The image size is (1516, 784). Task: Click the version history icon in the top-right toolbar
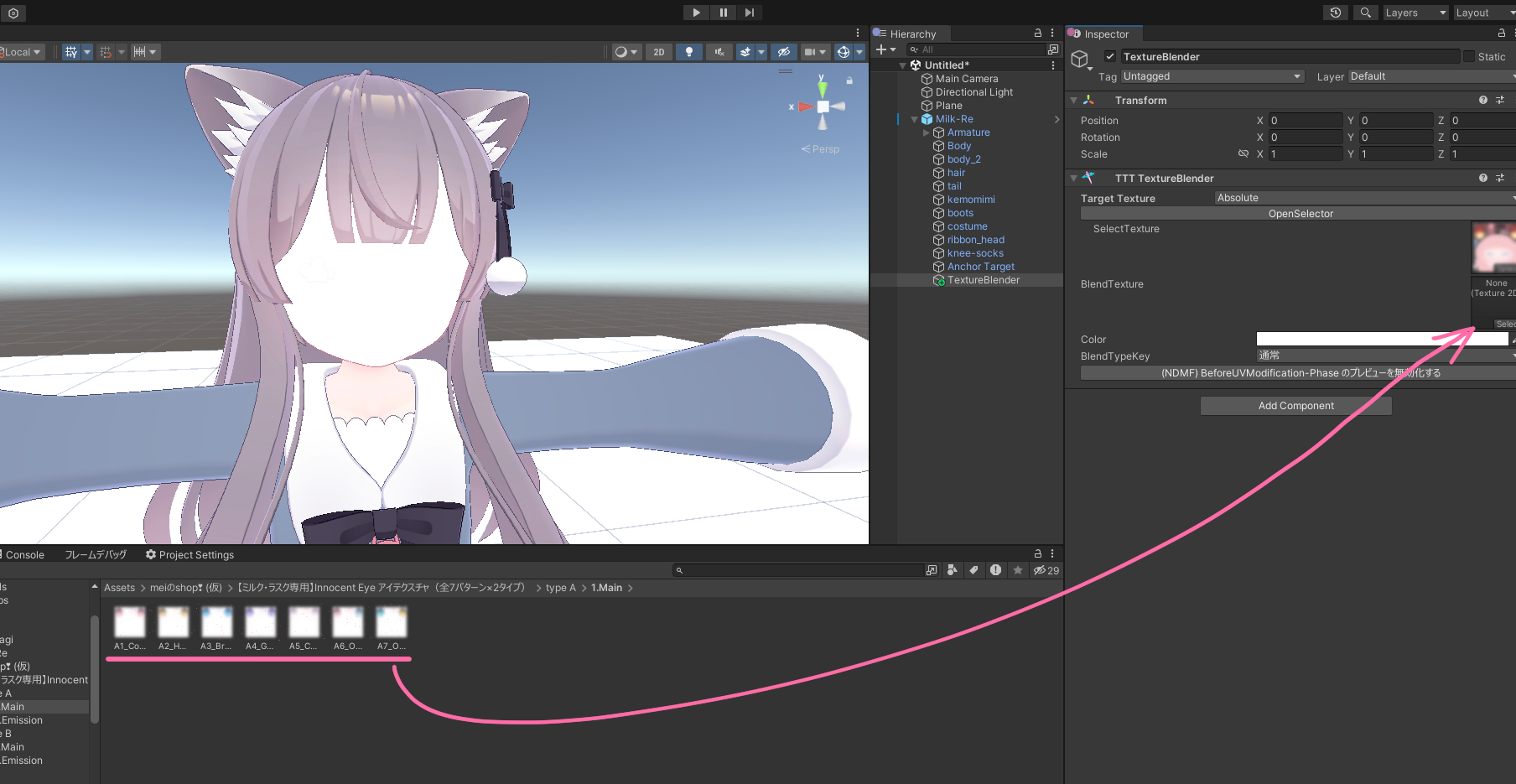1335,13
